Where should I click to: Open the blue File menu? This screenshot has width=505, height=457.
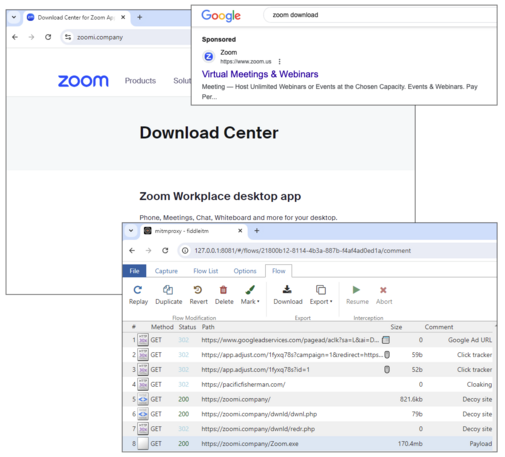pos(134,271)
